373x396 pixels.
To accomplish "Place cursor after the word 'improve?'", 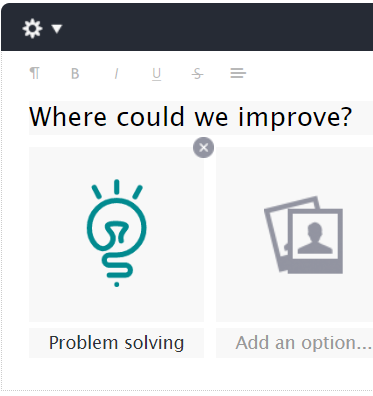I will (x=353, y=117).
